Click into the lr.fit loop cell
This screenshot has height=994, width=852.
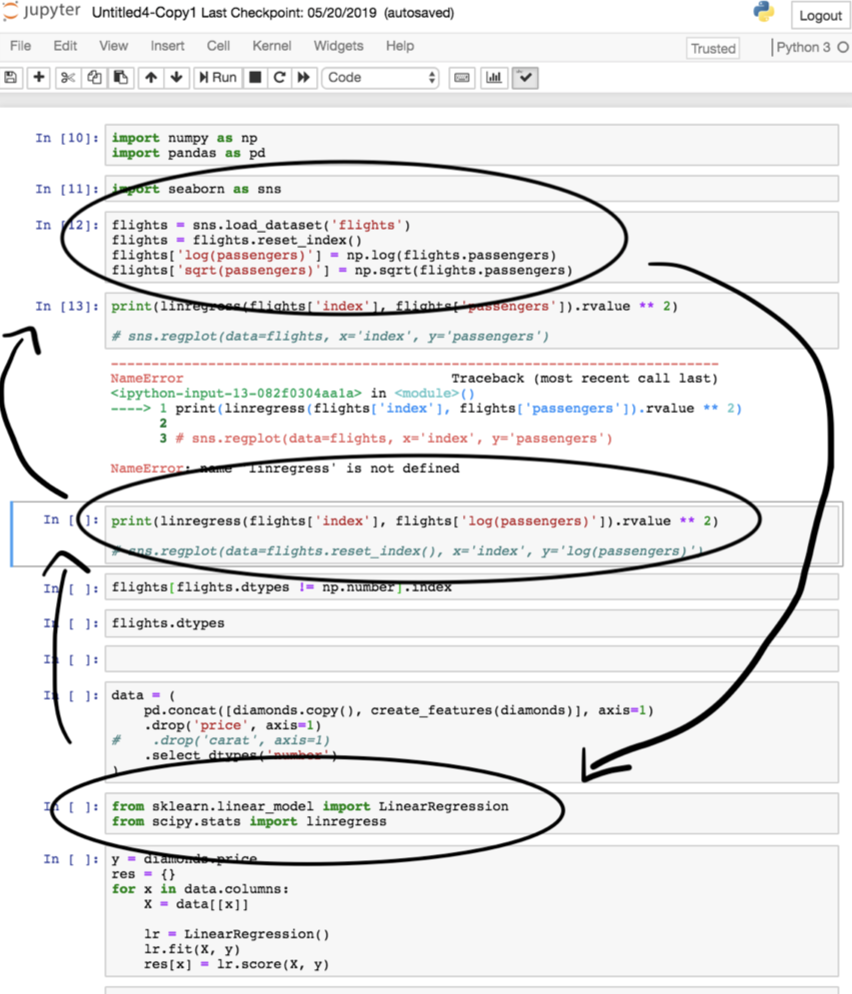point(472,911)
